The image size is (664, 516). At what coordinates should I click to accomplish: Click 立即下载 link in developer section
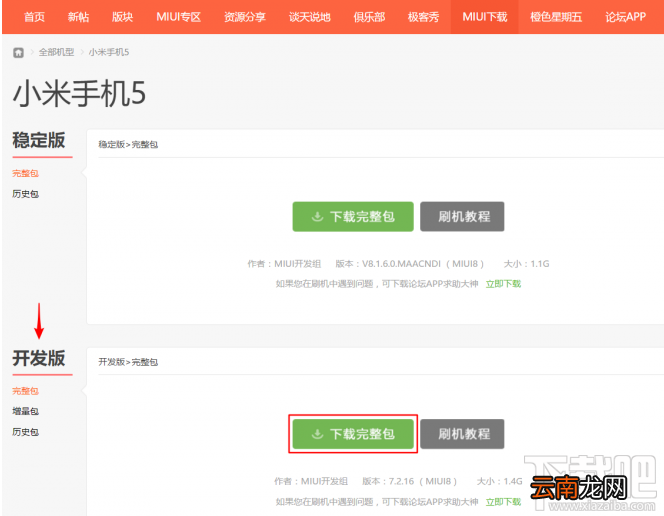pyautogui.click(x=503, y=502)
